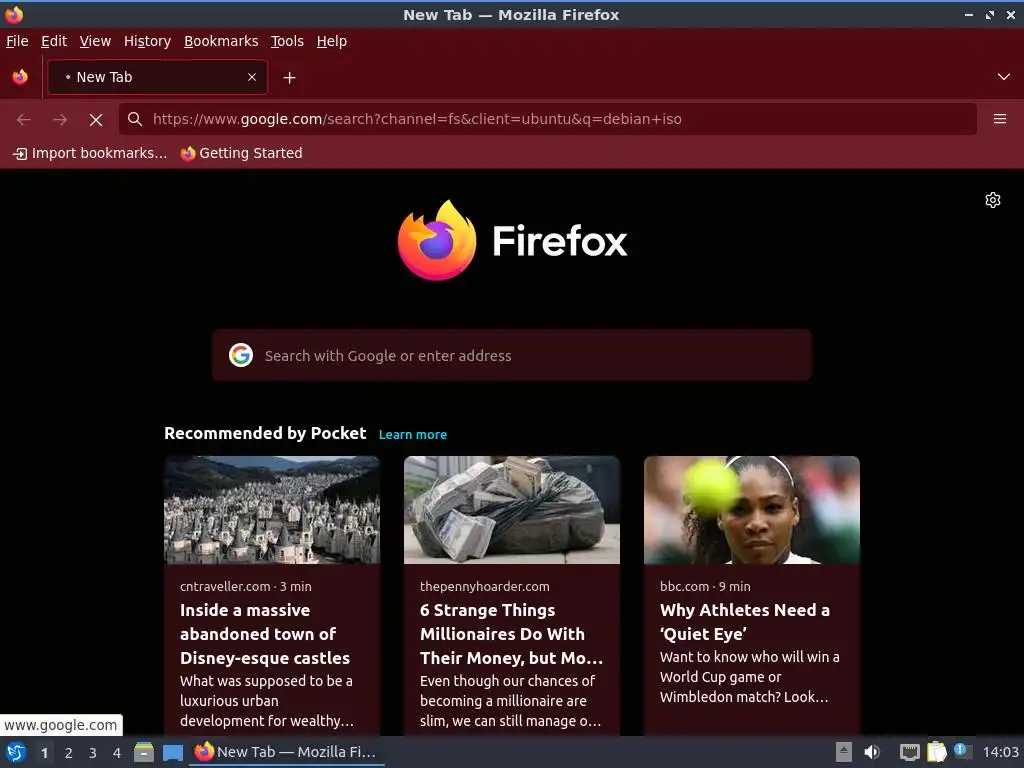Open the clipboard manager tray icon
The image size is (1024, 768).
pyautogui.click(x=936, y=752)
